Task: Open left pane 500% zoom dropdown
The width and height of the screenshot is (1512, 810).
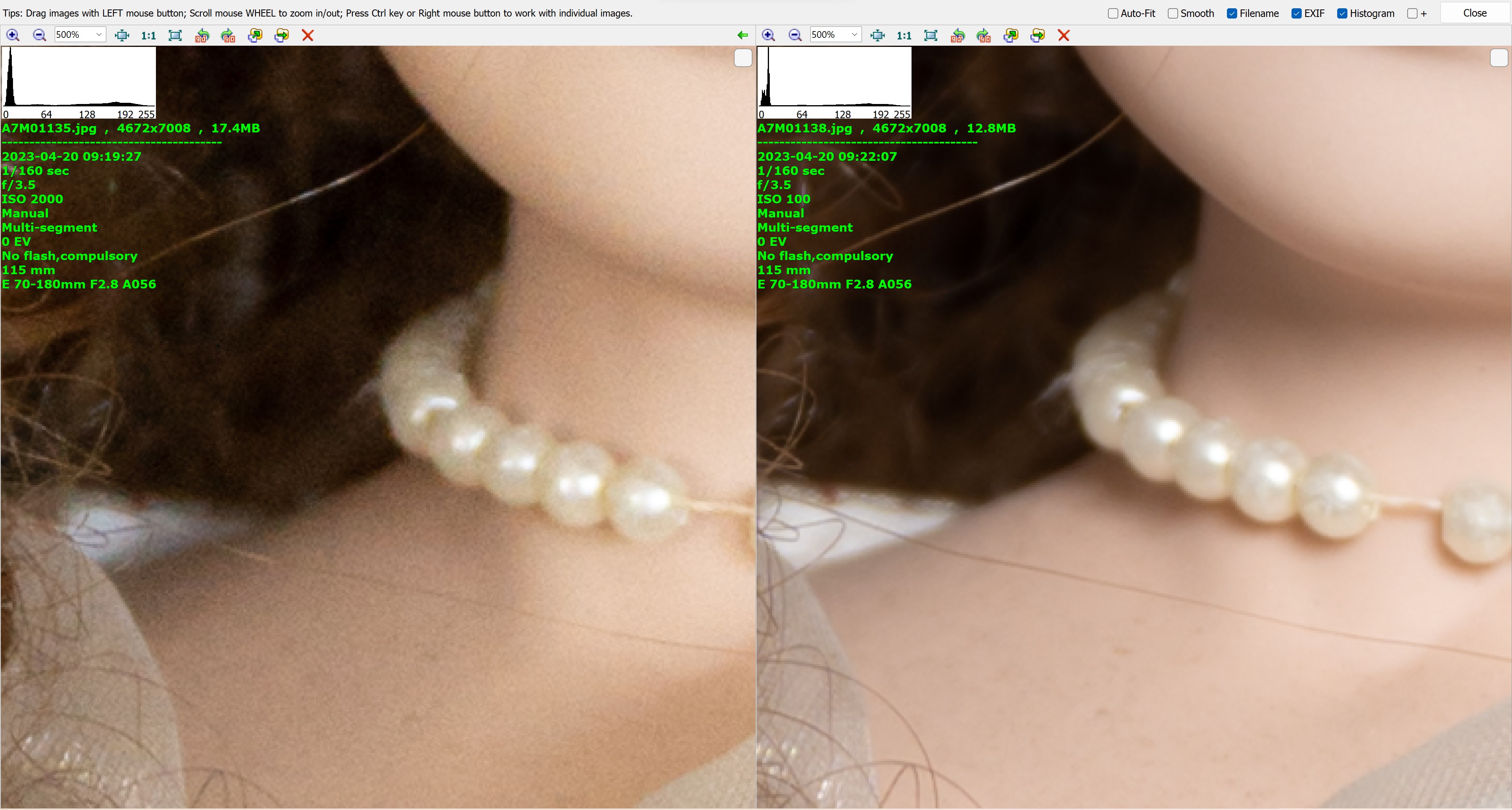Action: point(98,35)
